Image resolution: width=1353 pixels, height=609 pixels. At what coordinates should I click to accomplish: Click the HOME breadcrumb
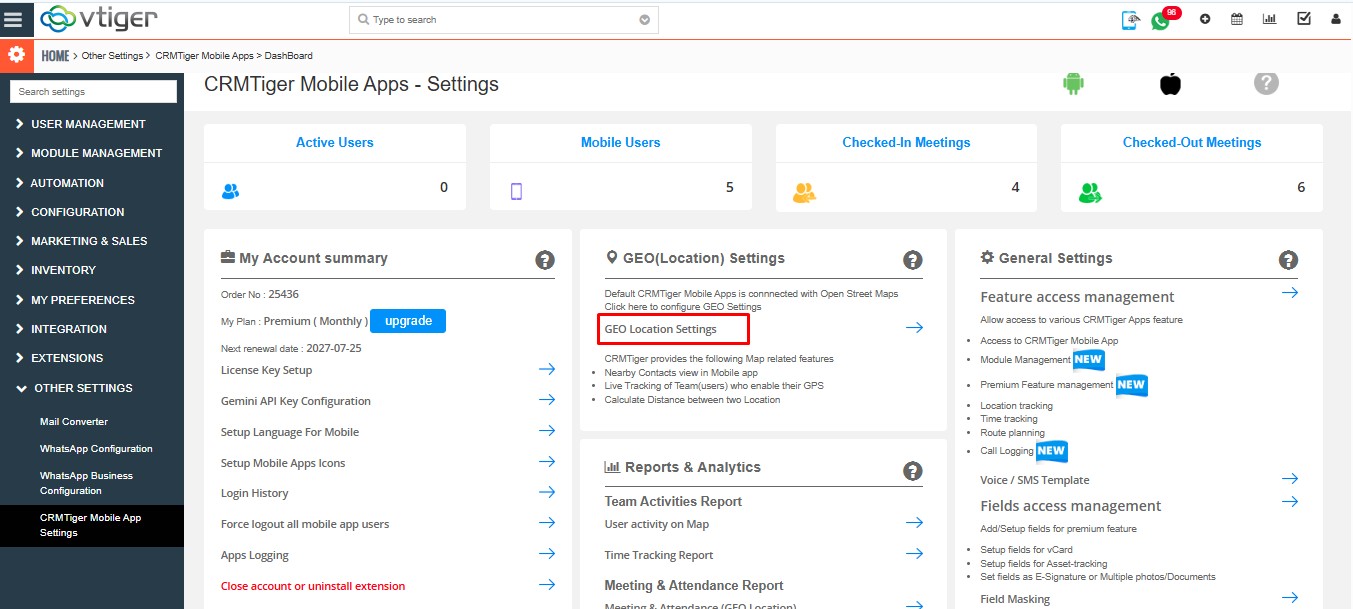55,56
